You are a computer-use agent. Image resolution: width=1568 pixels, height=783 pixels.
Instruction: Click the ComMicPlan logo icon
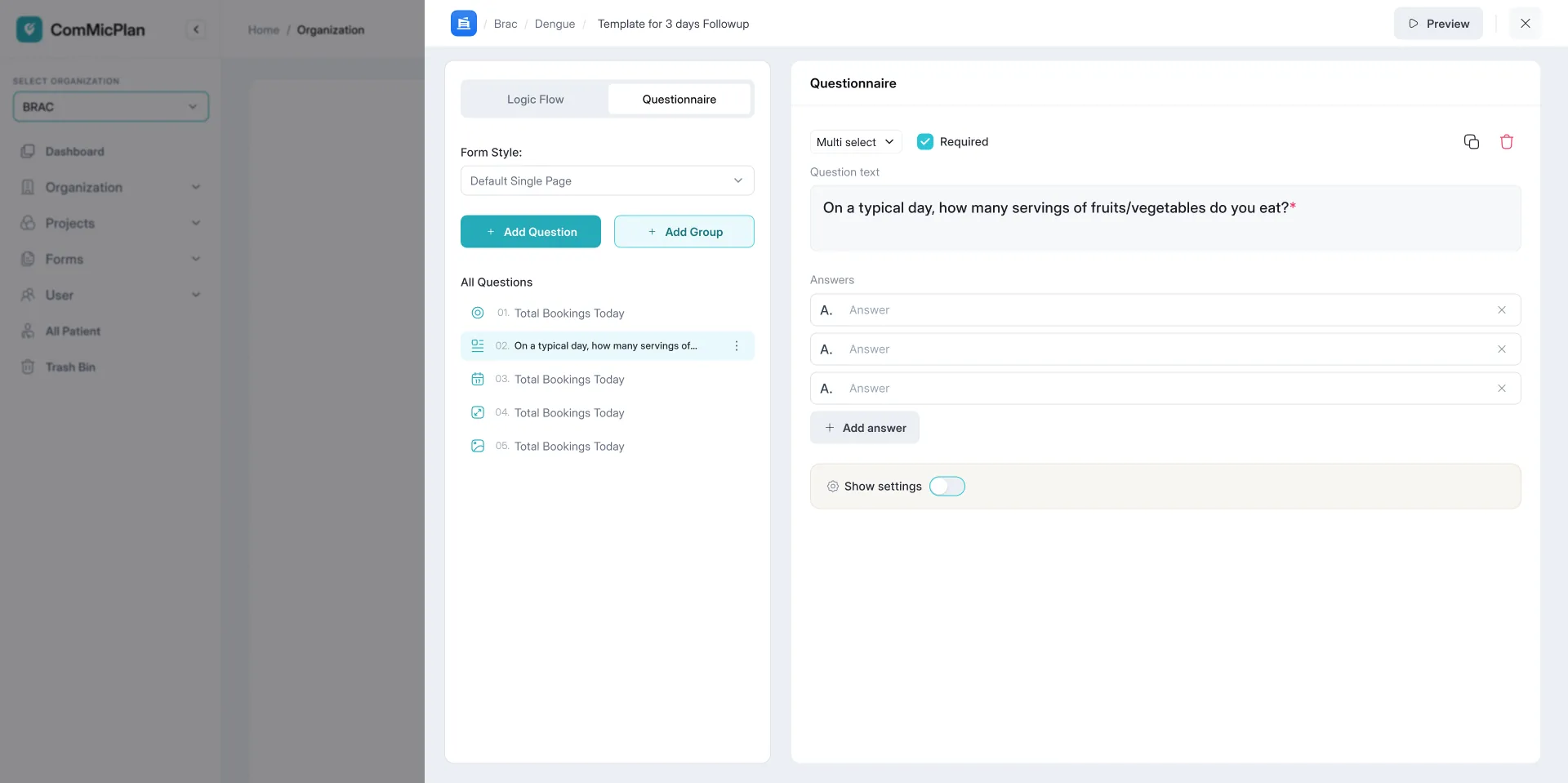tap(29, 29)
